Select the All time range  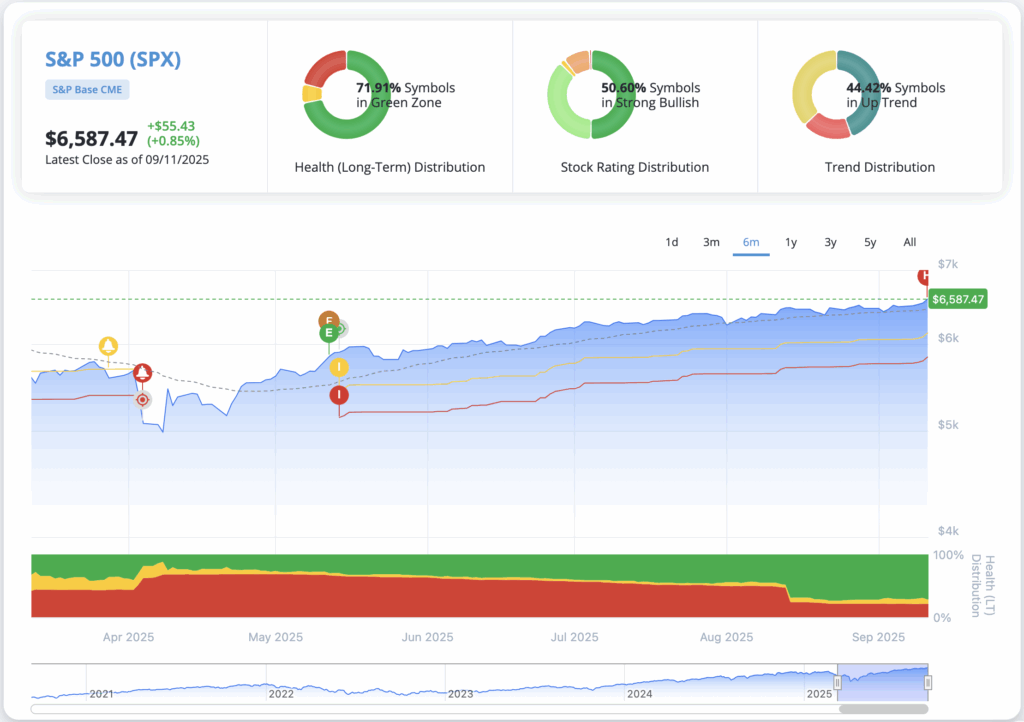[x=910, y=242]
